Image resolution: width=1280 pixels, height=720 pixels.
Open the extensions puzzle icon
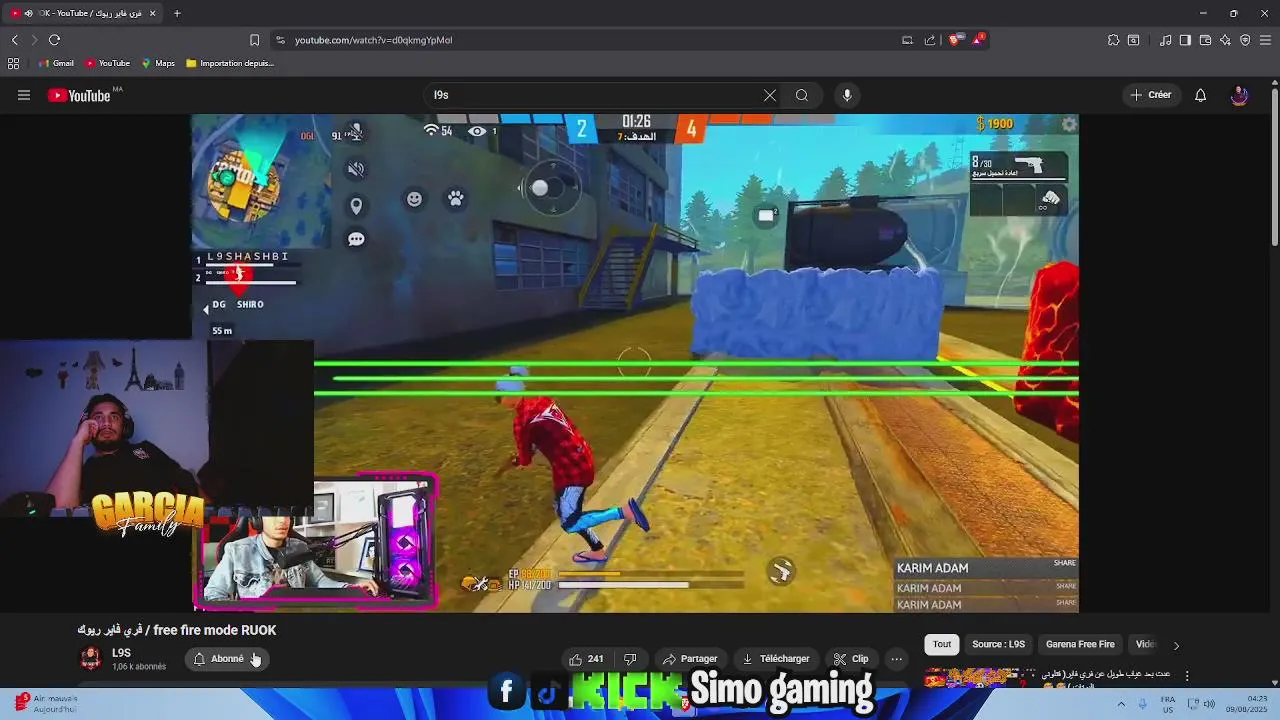tap(1113, 40)
